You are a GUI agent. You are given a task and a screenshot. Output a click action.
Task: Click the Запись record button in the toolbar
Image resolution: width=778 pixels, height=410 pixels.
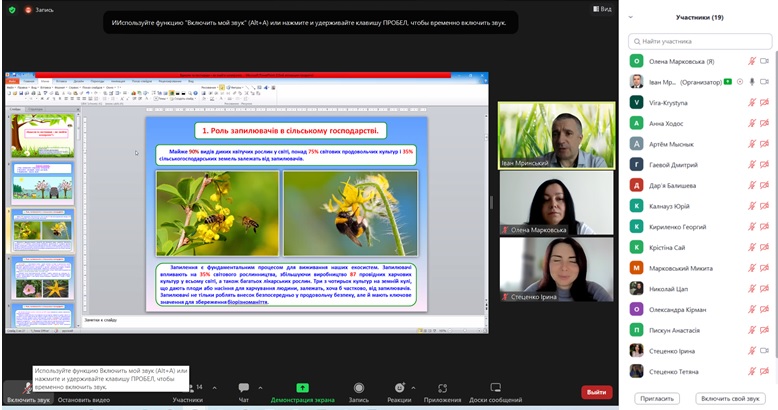(x=359, y=393)
